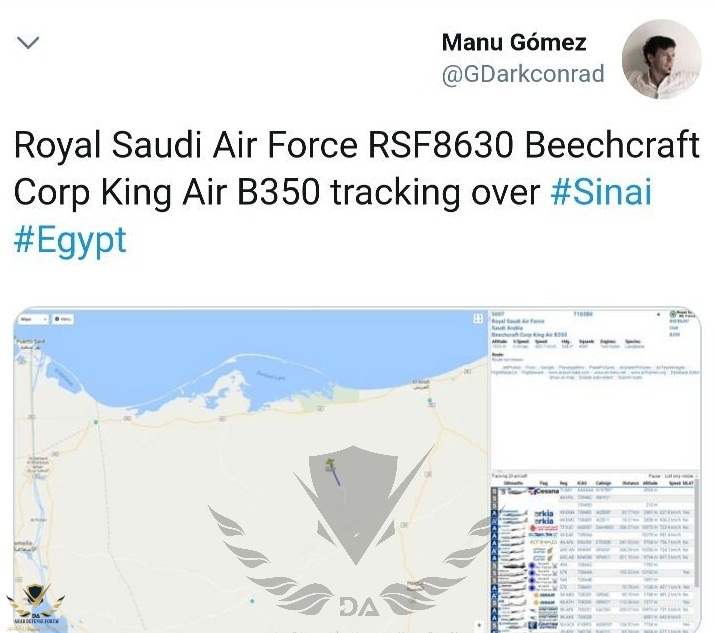Click the #Egypt hashtag link
Image resolution: width=717 pixels, height=633 pixels.
(x=70, y=241)
